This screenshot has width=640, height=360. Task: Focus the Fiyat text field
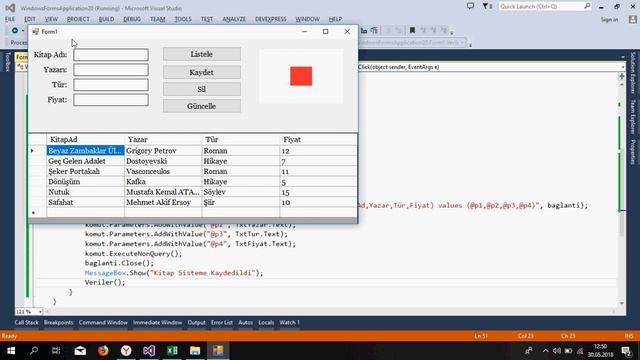(x=111, y=100)
